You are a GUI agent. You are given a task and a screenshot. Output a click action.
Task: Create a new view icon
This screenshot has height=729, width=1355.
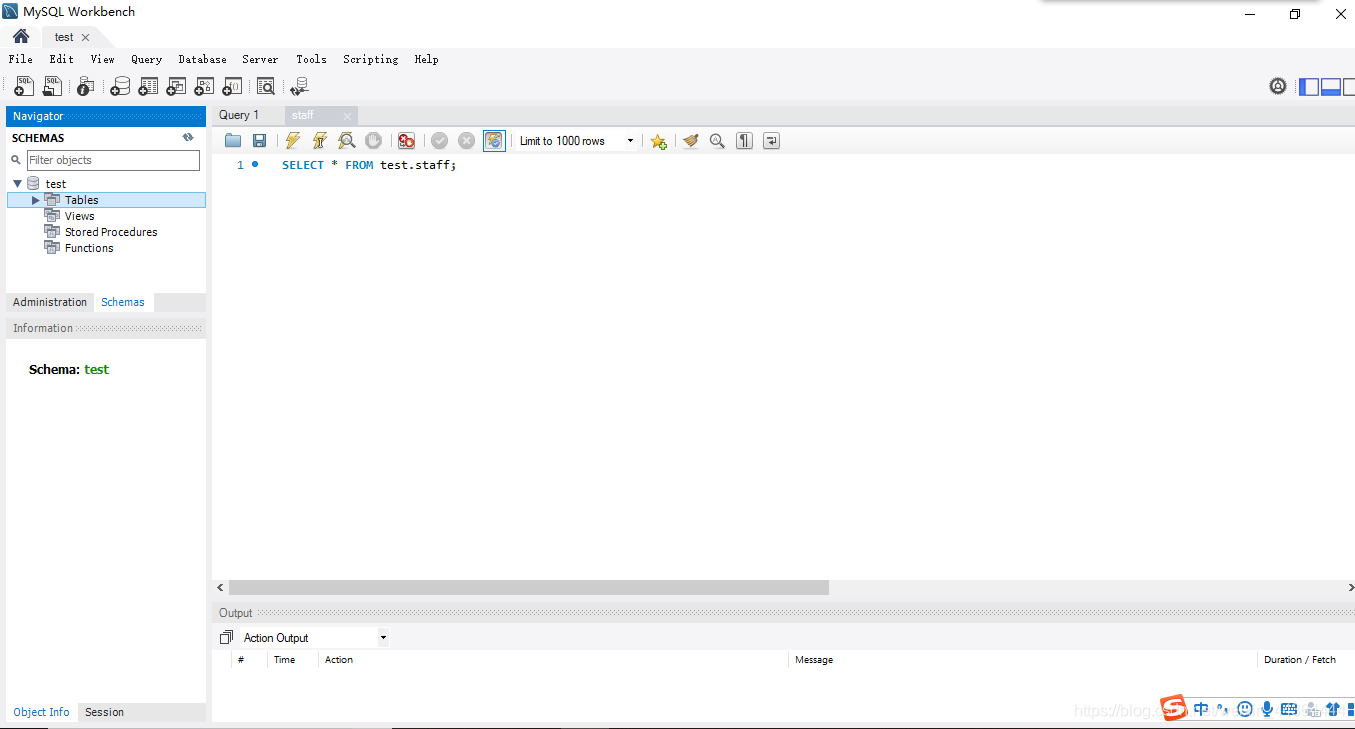click(x=176, y=87)
